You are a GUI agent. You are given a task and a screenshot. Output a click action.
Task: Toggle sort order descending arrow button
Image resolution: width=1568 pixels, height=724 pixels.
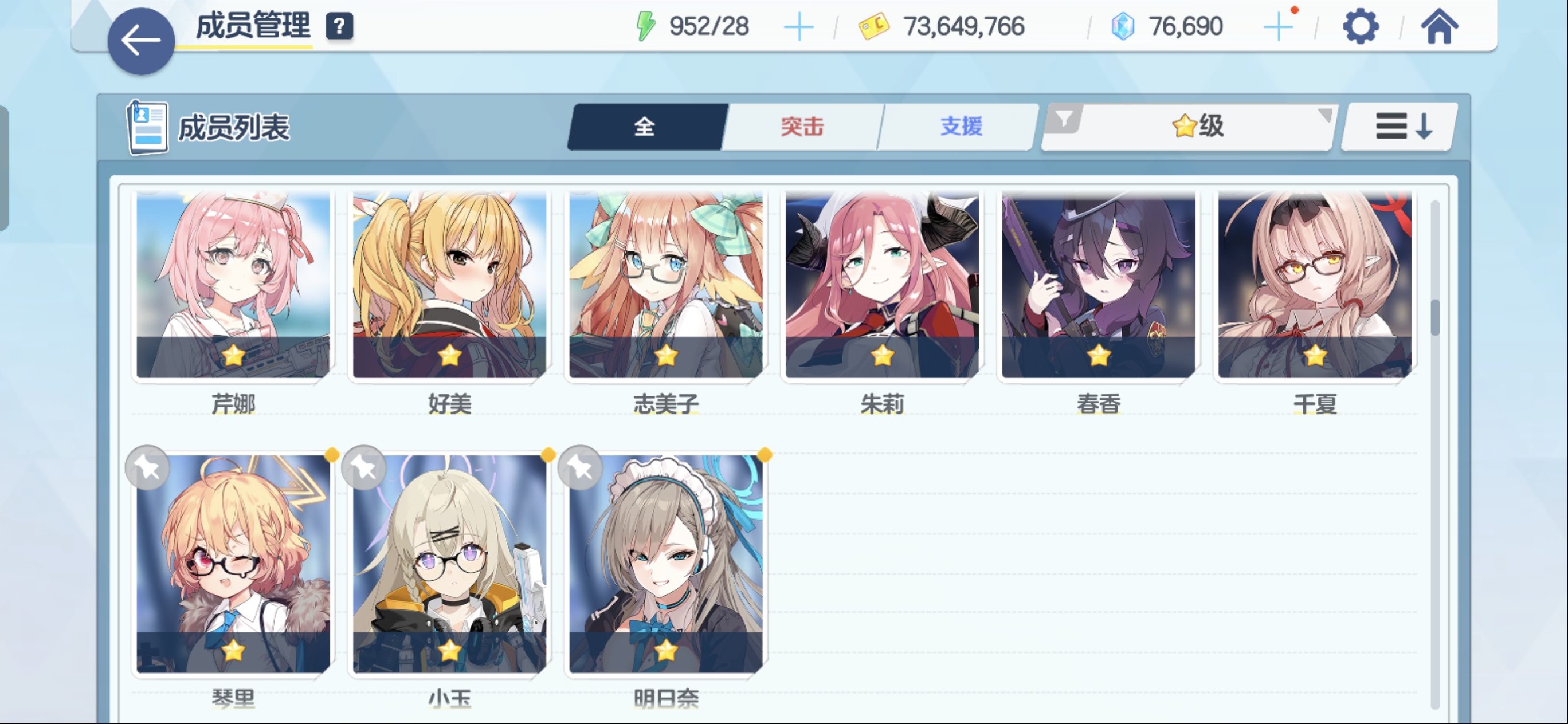(x=1400, y=127)
